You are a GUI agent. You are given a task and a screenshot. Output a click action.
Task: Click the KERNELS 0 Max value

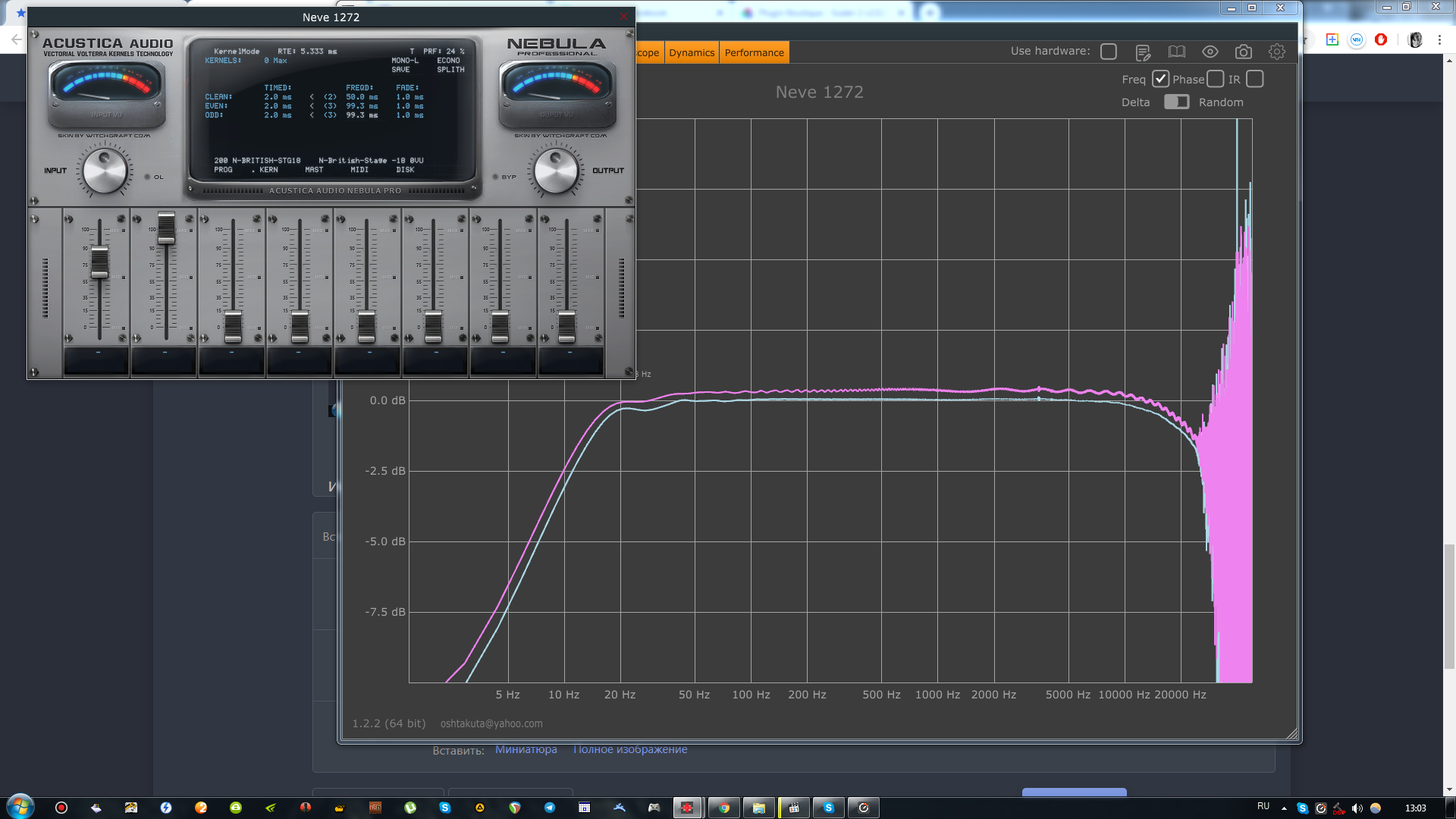[275, 61]
